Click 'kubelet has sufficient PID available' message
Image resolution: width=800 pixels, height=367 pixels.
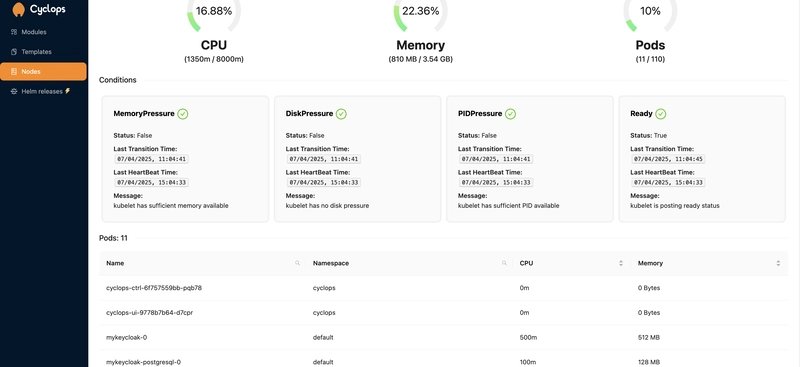tap(509, 206)
